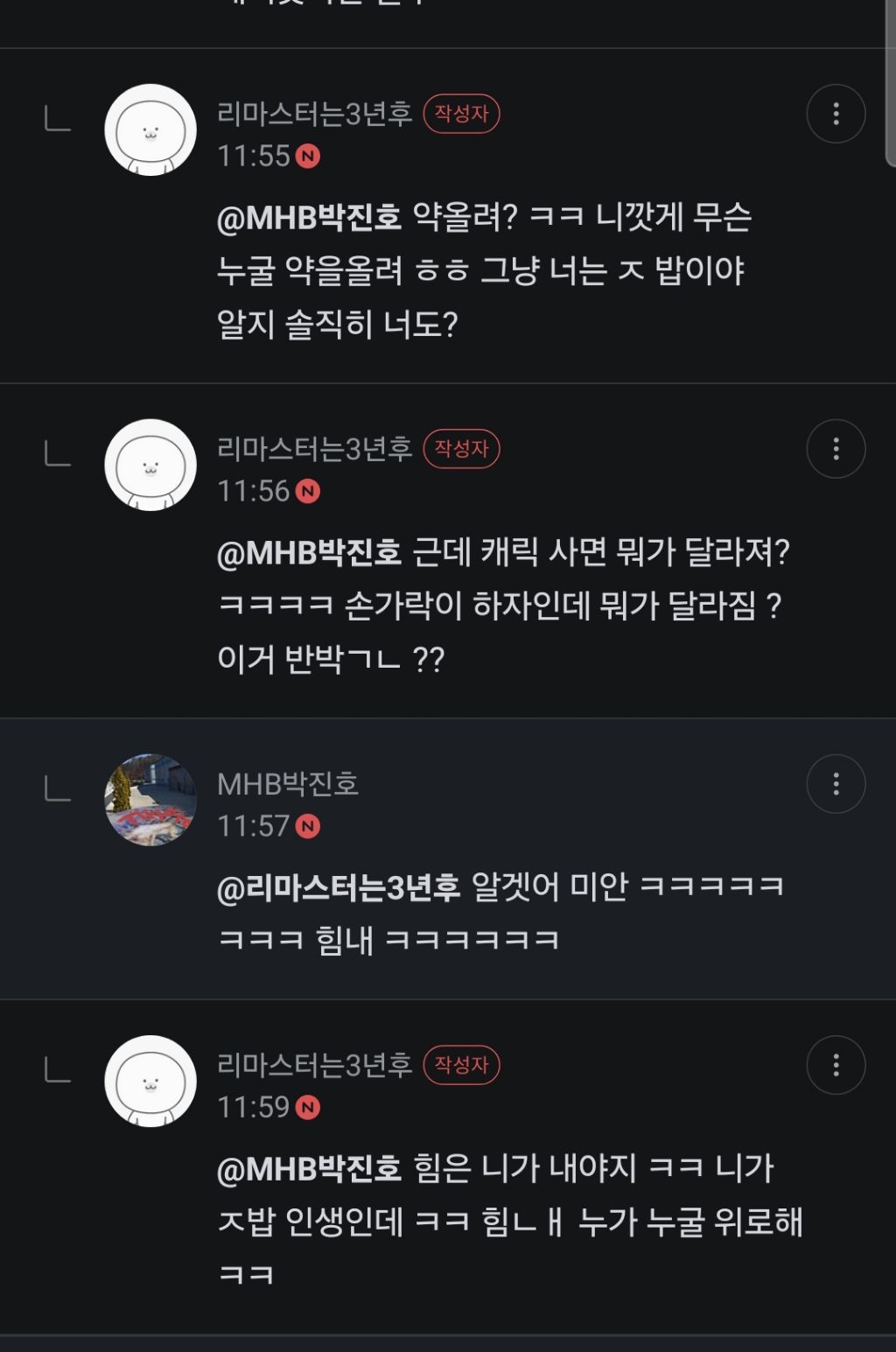896x1352 pixels.
Task: Open the three-dot menu on the 11:55 comment
Action: click(x=836, y=114)
